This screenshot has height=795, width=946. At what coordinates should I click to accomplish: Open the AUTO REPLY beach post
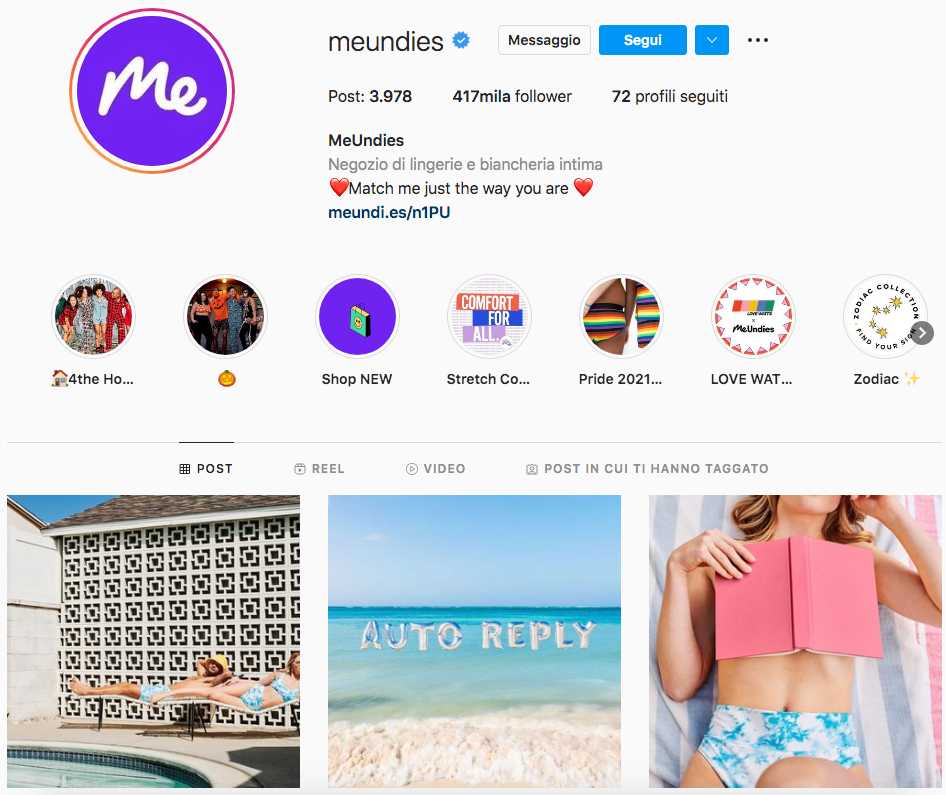(474, 641)
